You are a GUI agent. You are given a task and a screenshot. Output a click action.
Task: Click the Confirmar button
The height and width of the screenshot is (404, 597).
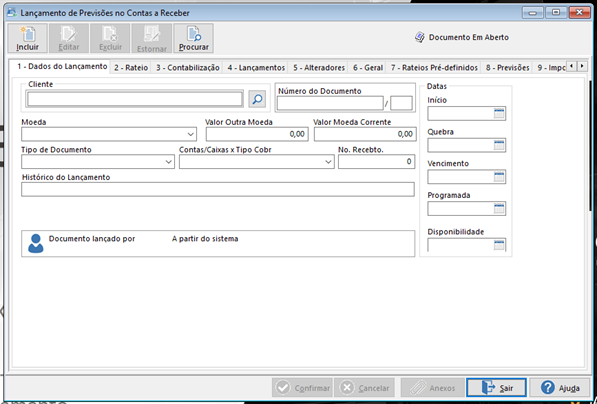click(x=302, y=388)
